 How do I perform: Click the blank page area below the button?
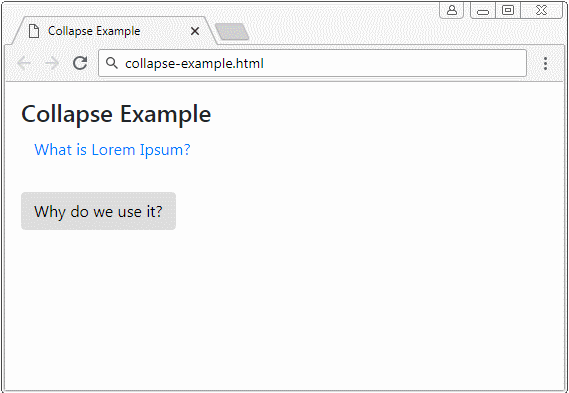[x=283, y=308]
